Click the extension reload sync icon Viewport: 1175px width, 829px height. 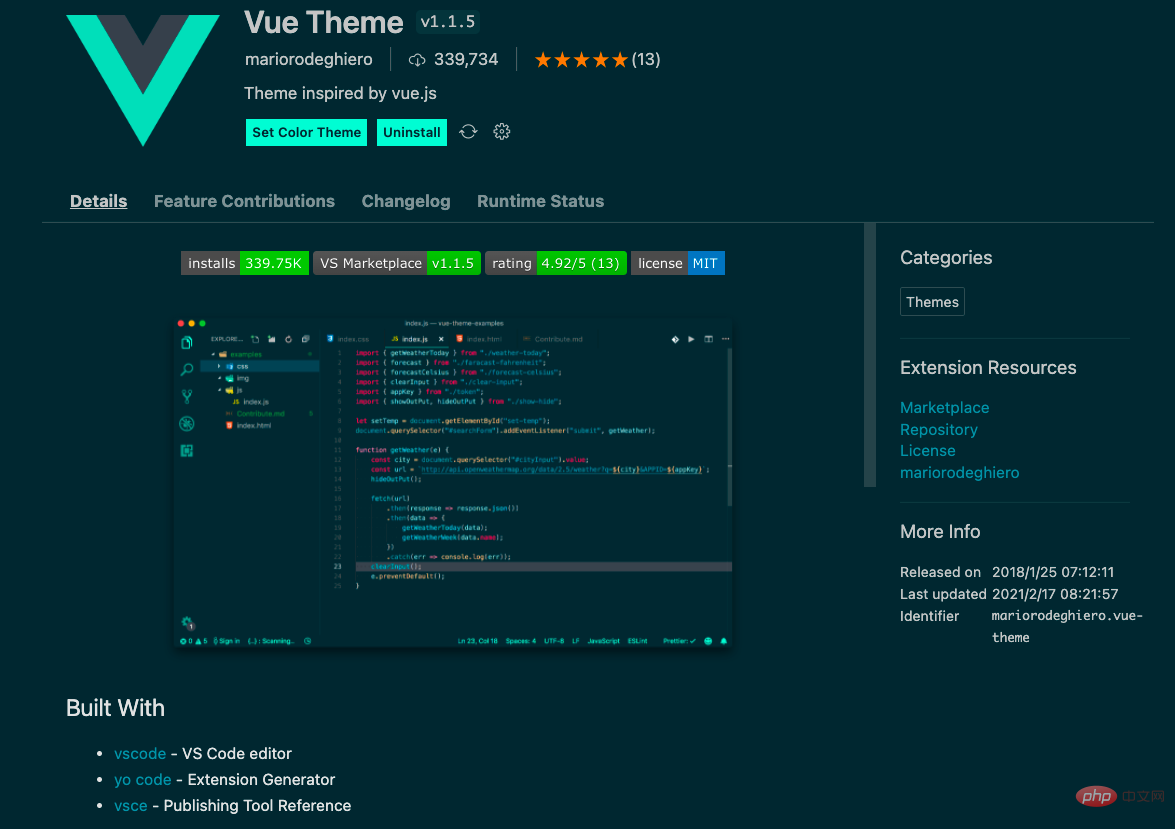point(468,131)
